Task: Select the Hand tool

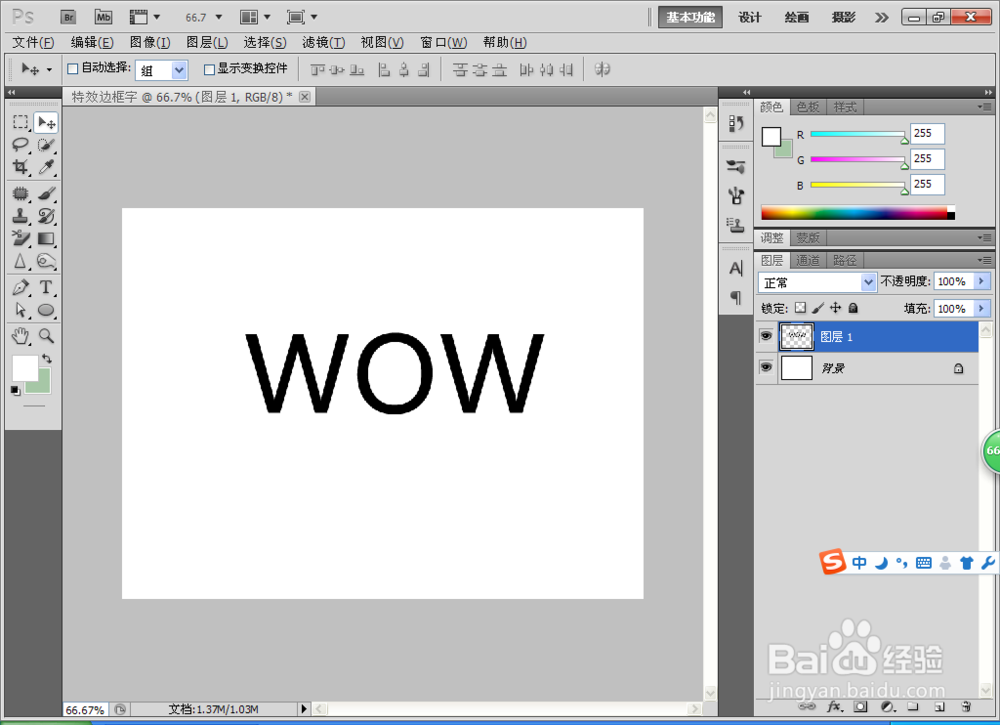Action: (21, 335)
